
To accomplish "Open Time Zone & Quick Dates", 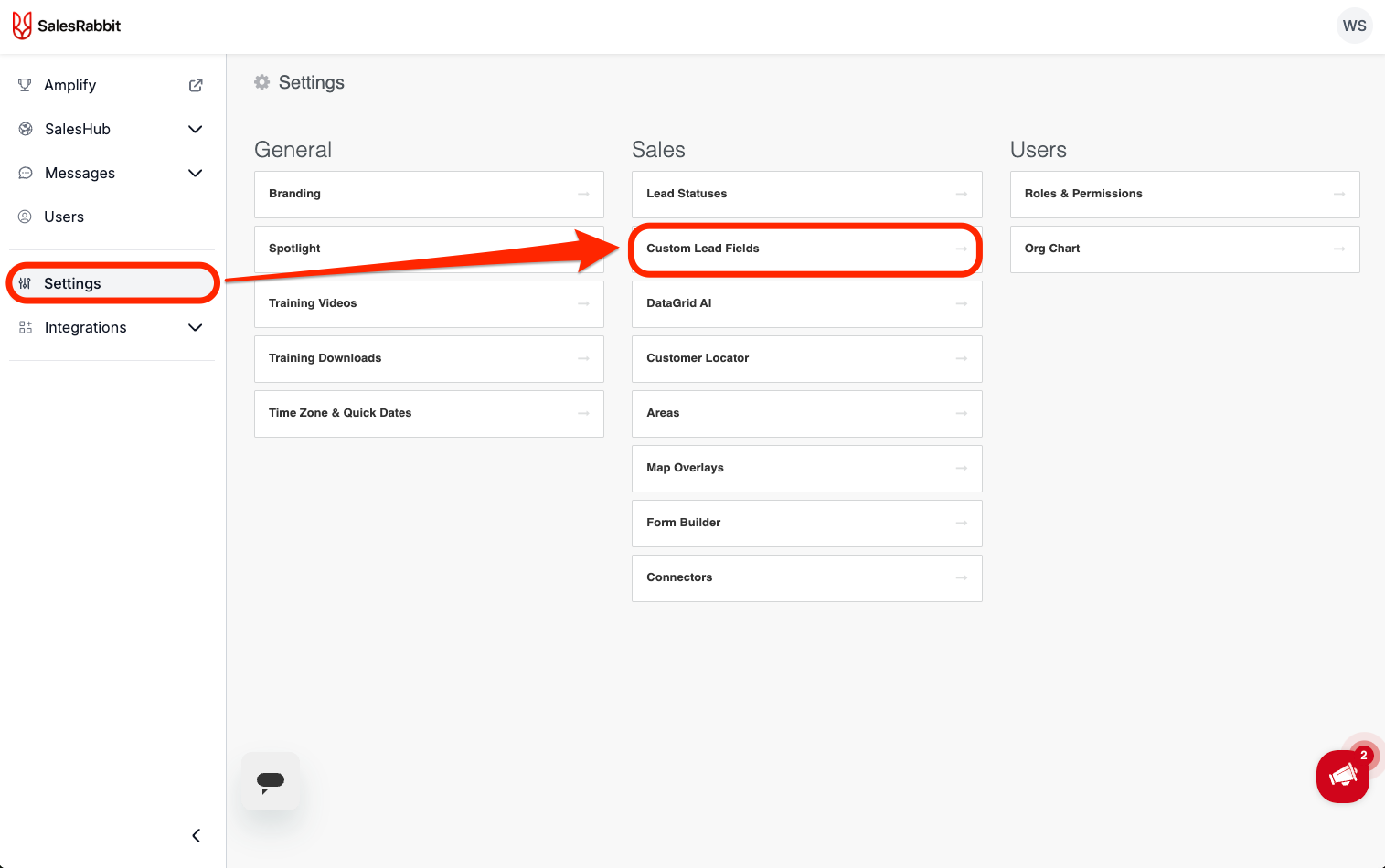I will (x=429, y=413).
